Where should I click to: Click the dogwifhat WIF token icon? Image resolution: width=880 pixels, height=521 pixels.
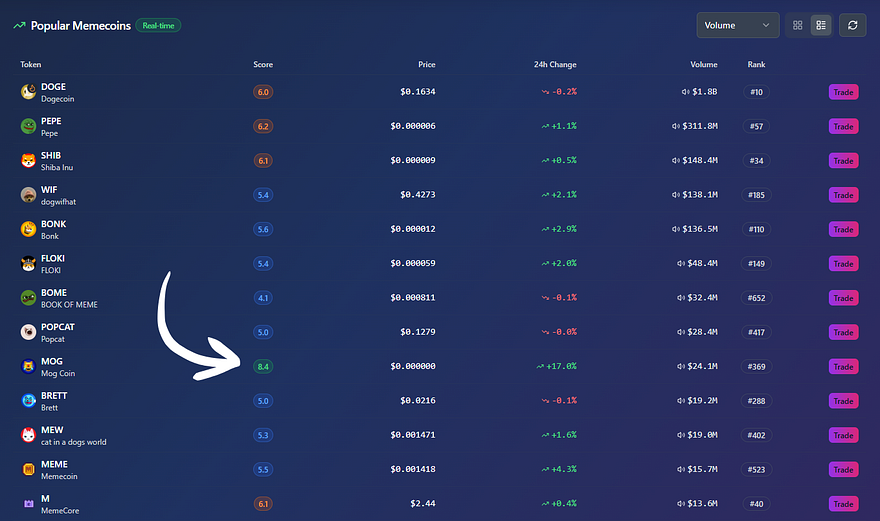pos(28,195)
